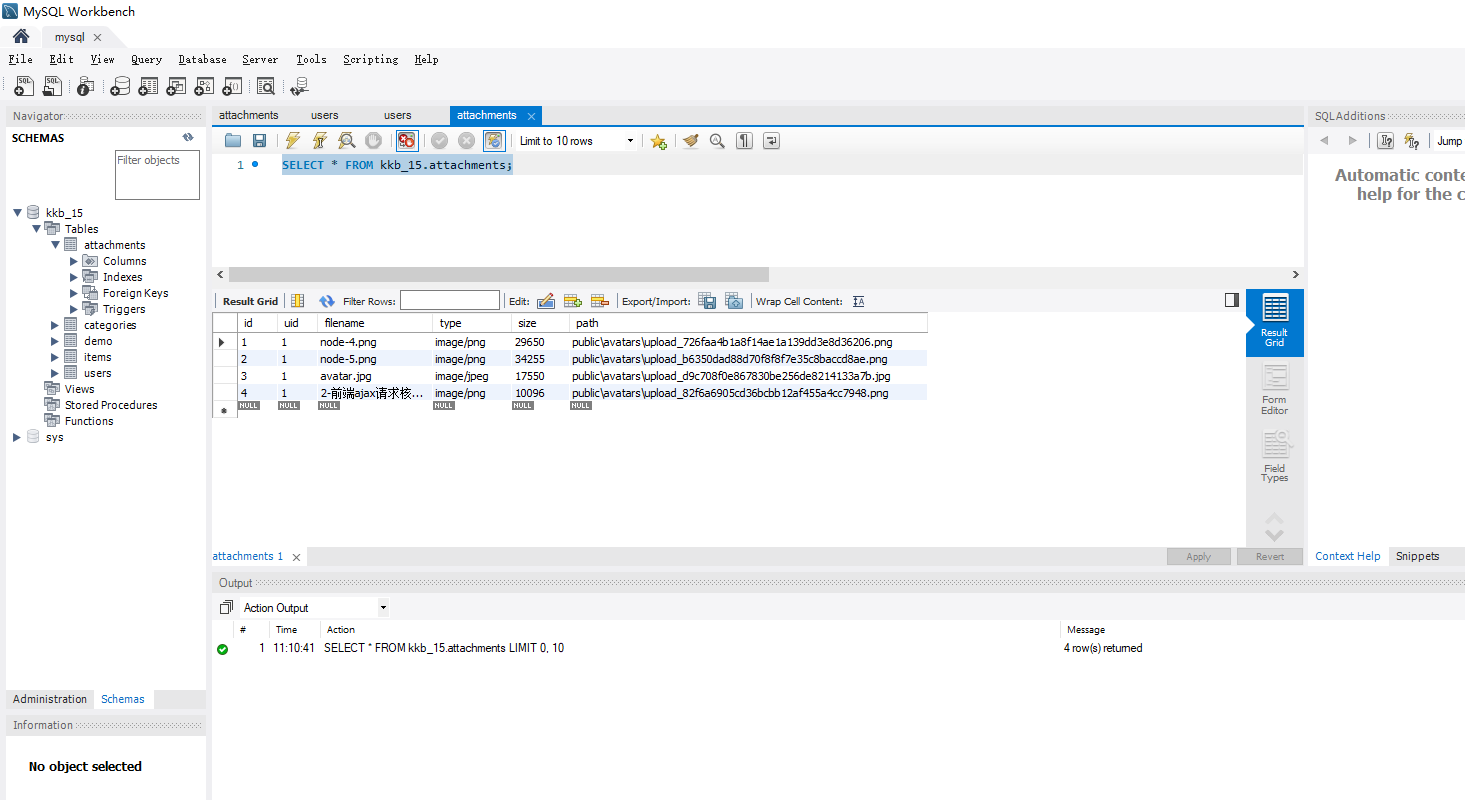This screenshot has height=800, width=1465.
Task: Insert a new row in result grid
Action: [x=573, y=301]
